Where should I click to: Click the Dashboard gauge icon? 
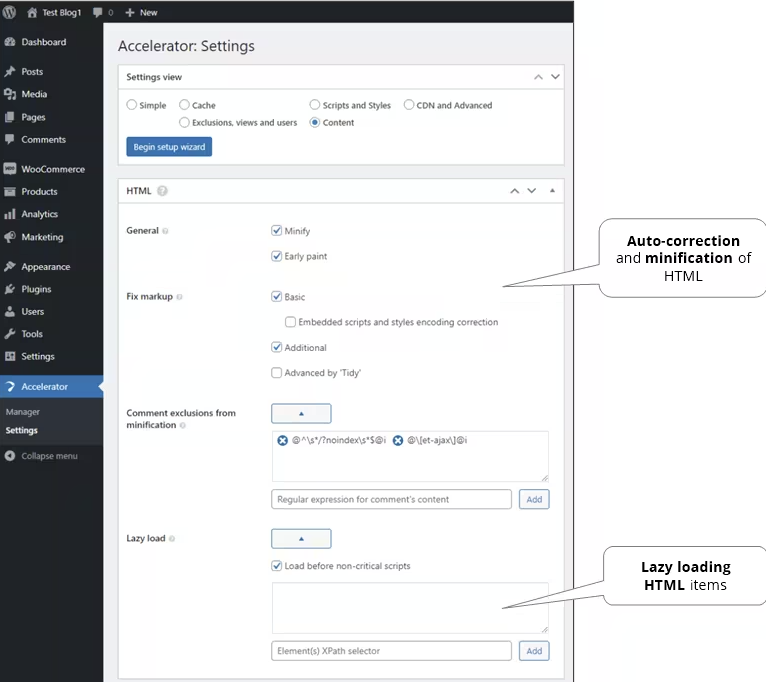tap(10, 42)
